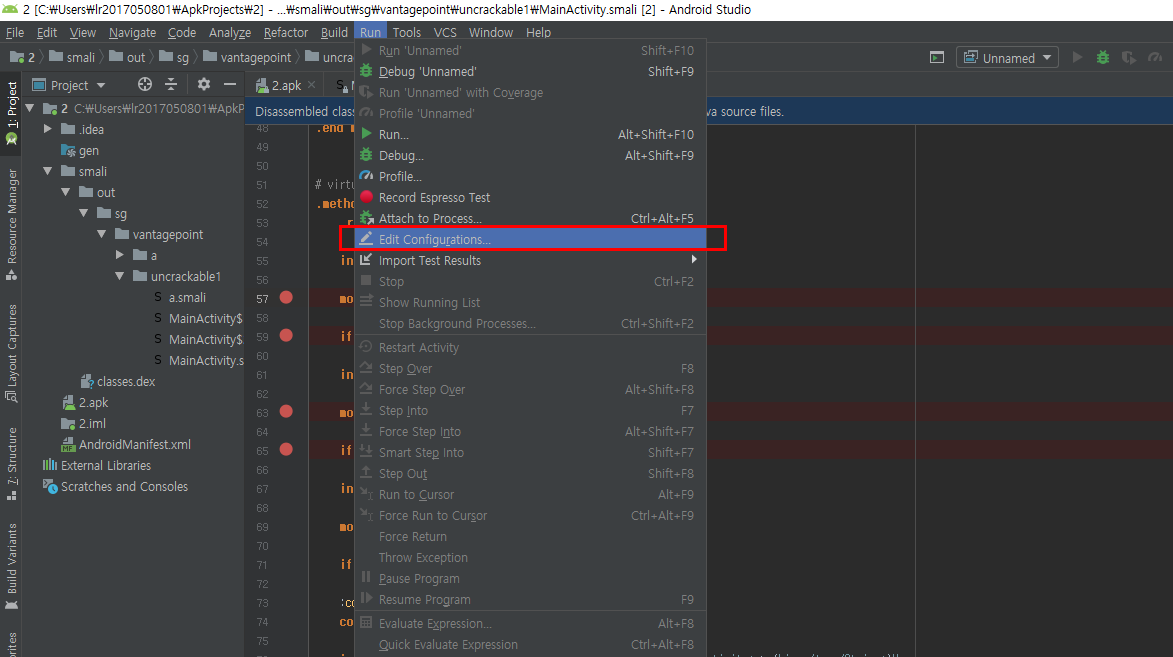Switch to the 2.apk editor tab
The width and height of the screenshot is (1173, 657).
tap(285, 85)
